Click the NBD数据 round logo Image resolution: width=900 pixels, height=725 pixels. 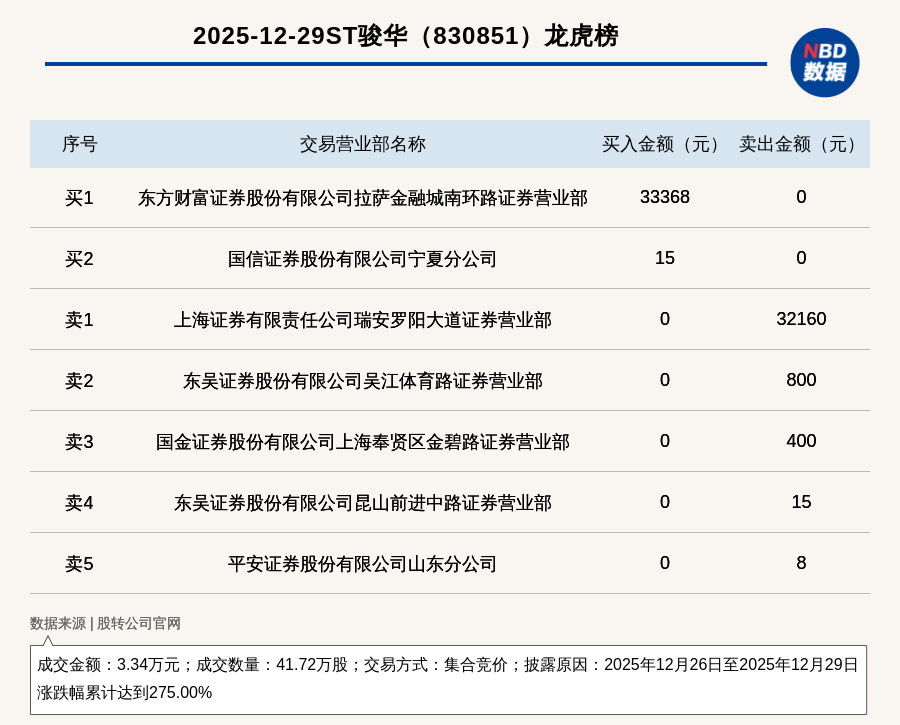pos(824,62)
